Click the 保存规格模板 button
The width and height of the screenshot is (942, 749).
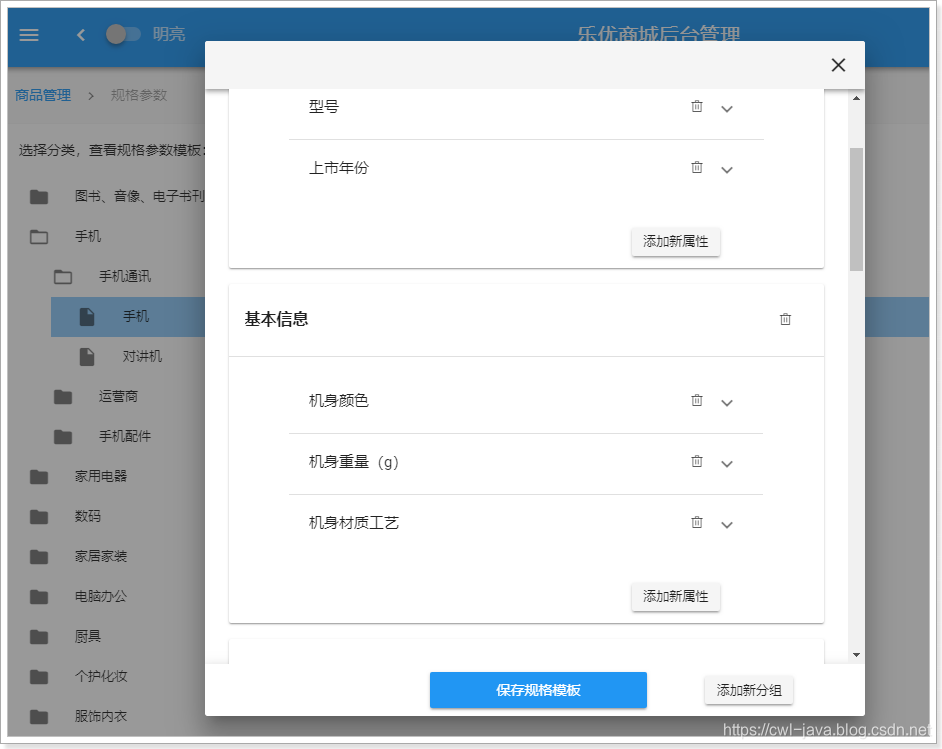click(538, 690)
